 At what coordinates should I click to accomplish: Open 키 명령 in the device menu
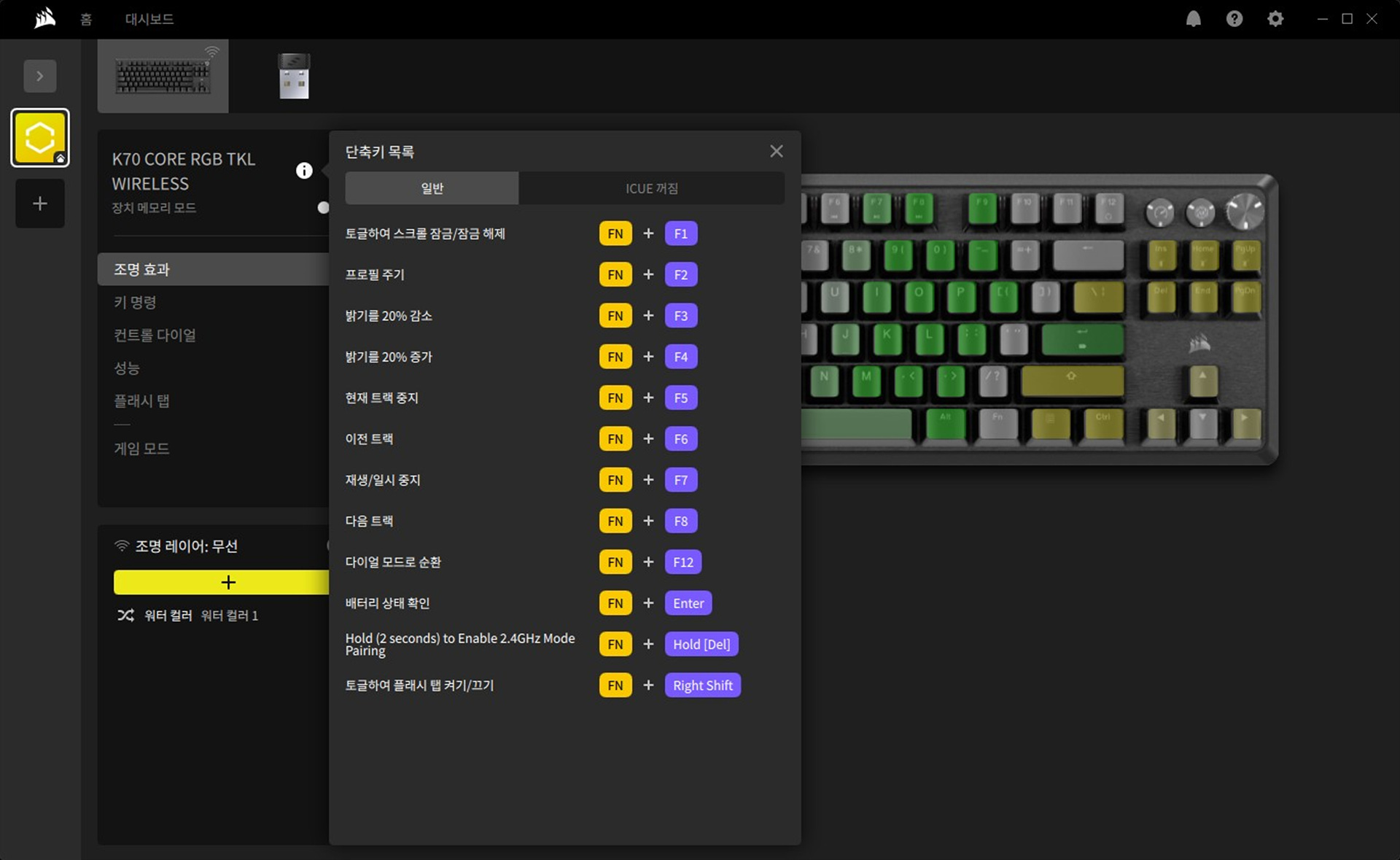(135, 302)
